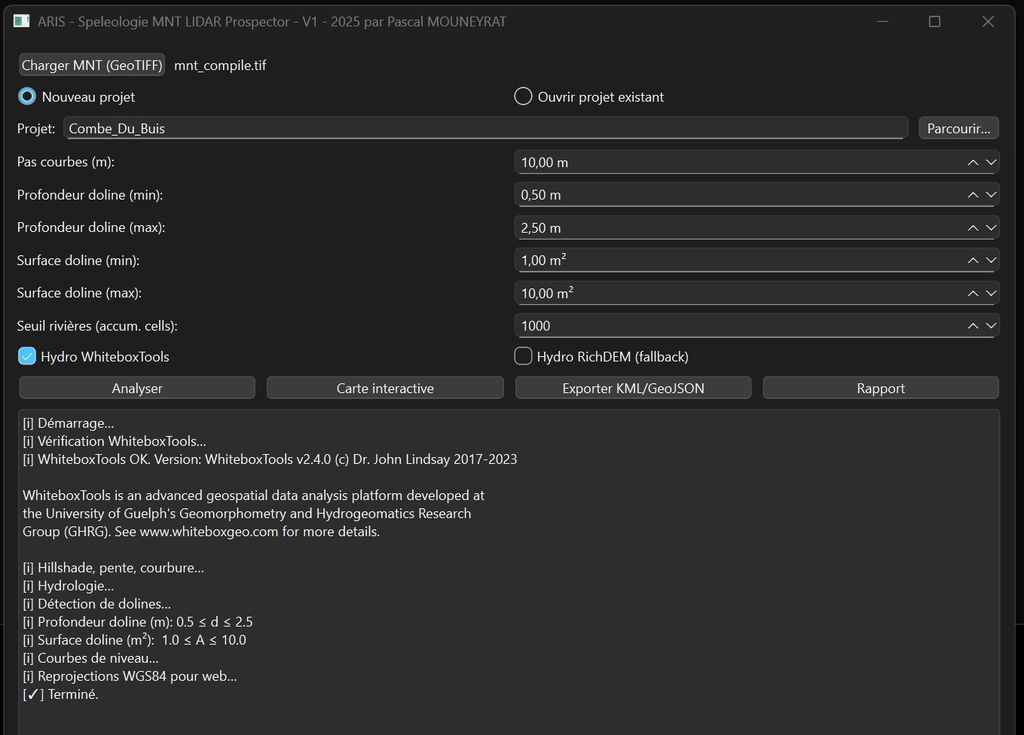Click the ARIS app icon in title bar
The width and height of the screenshot is (1024, 735).
pos(21,21)
